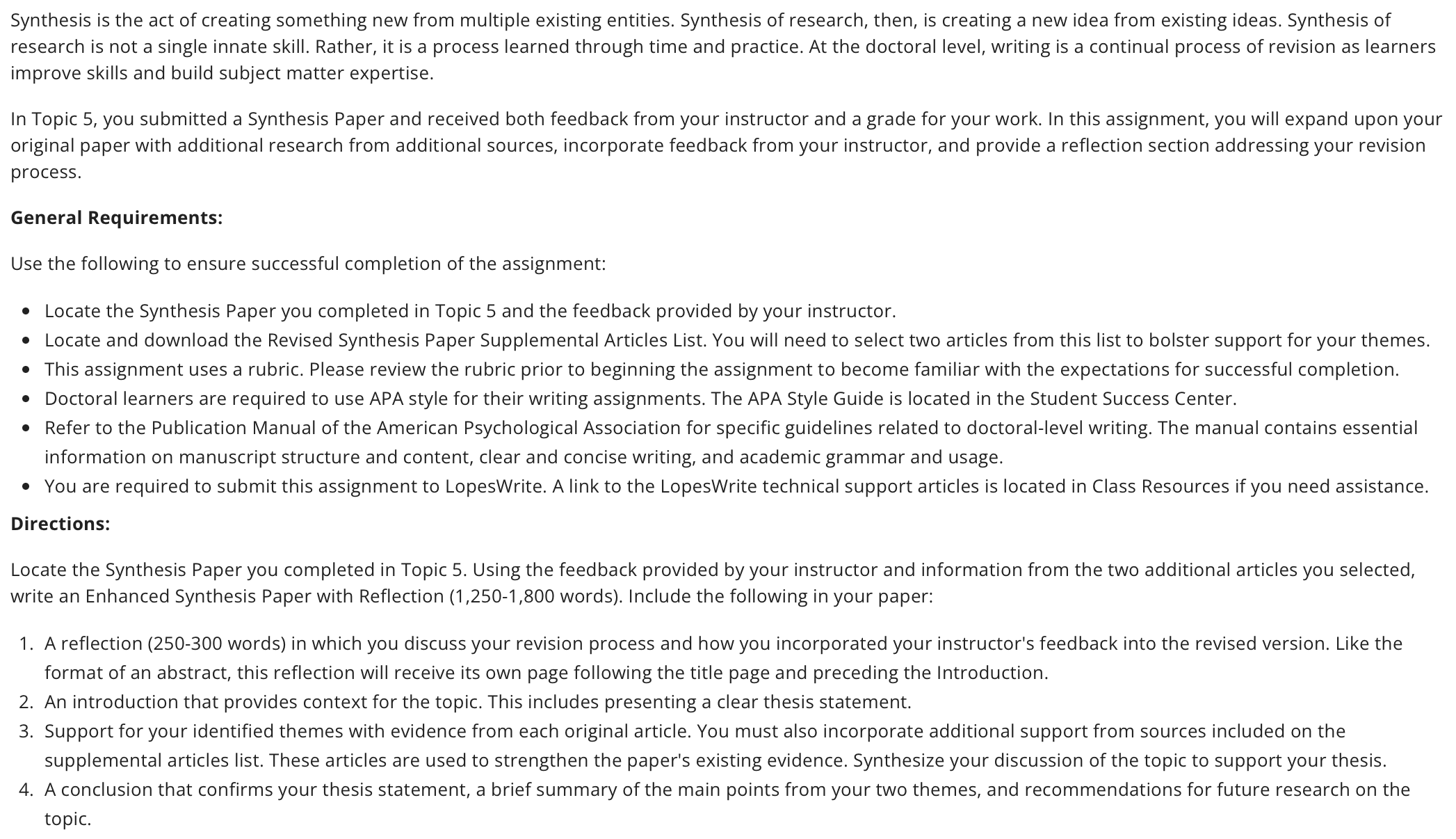
Task: Click numbered item 3 "Support for your identified themes"
Action: point(715,746)
